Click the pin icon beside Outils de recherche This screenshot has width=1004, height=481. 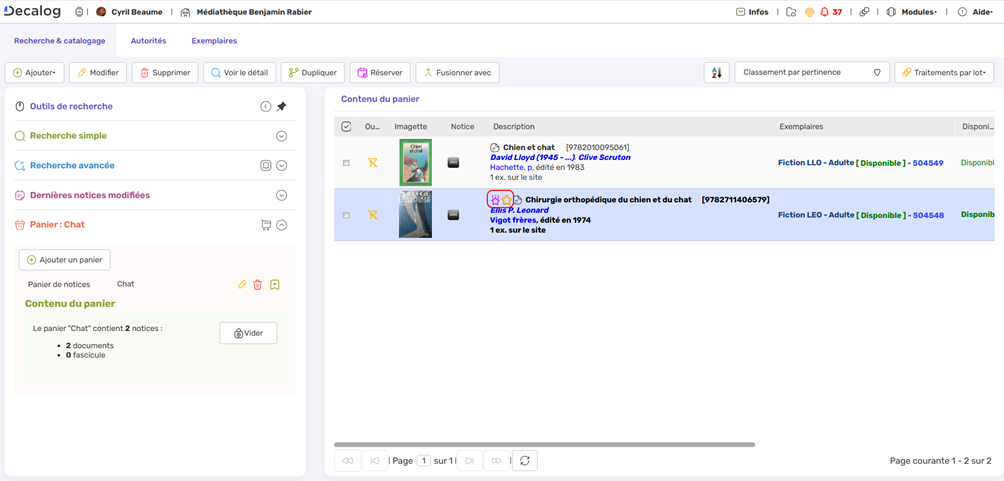(282, 106)
